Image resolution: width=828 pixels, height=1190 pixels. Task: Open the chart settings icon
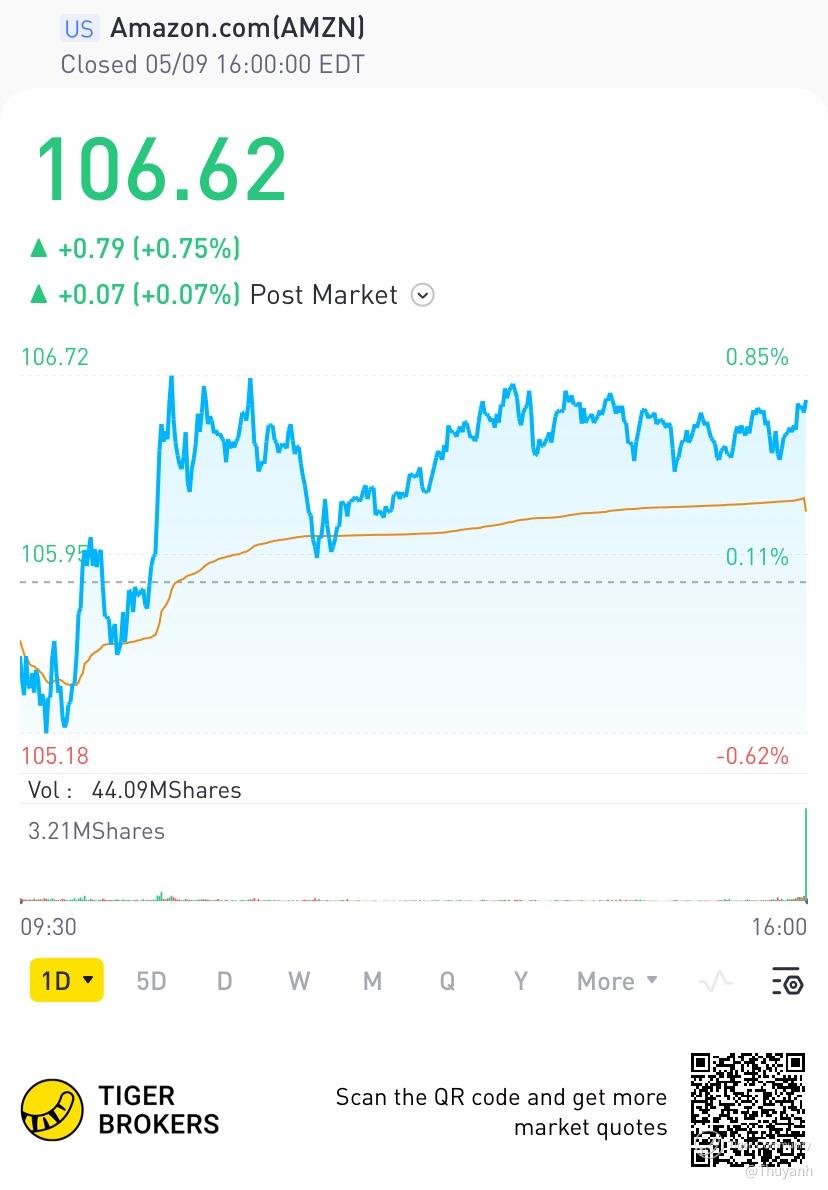[x=787, y=982]
